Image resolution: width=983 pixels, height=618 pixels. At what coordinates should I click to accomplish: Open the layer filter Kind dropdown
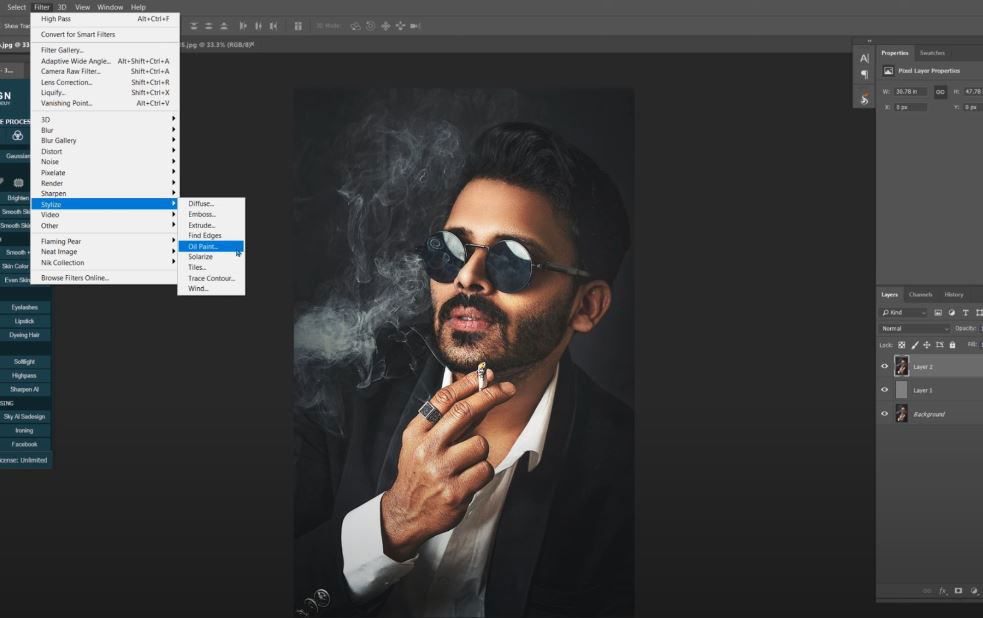pos(903,313)
